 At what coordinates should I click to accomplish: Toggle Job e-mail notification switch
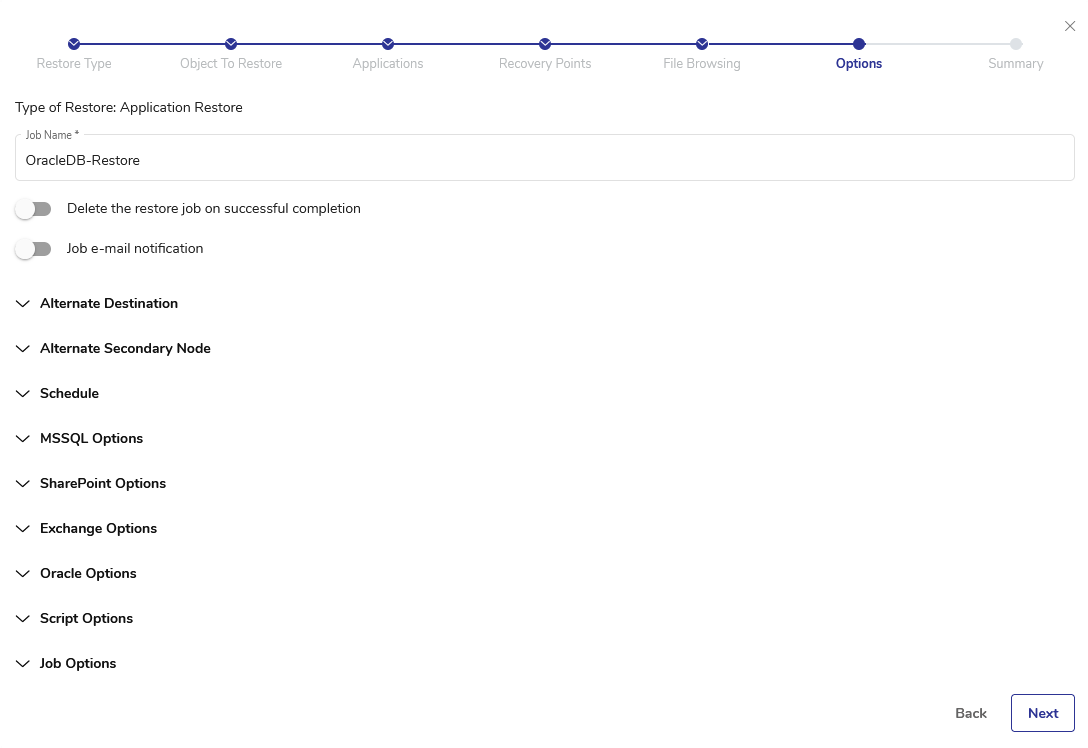[33, 249]
